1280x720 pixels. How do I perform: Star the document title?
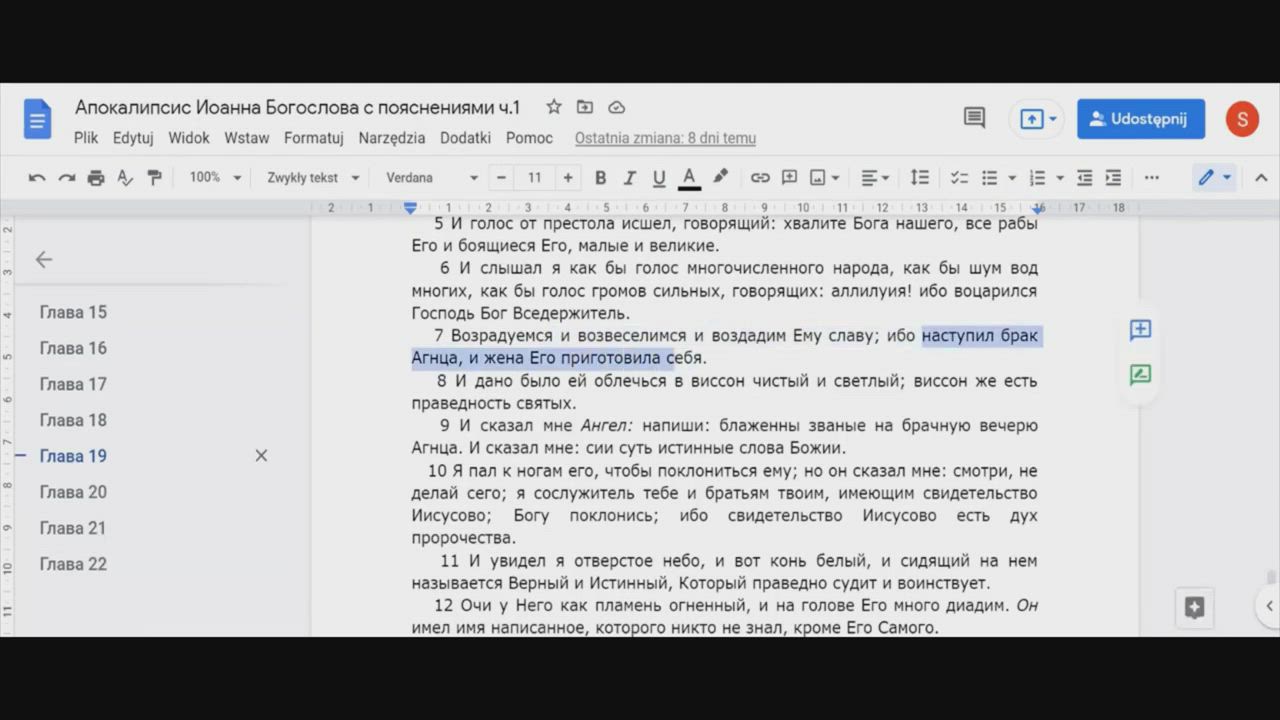click(x=553, y=107)
